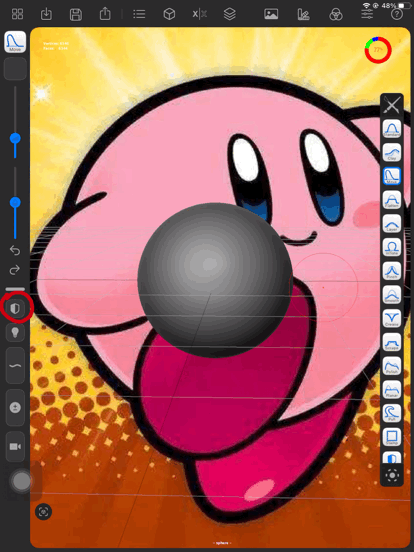Open the bulleted list panel
Image resolution: width=414 pixels, height=552 pixels.
(x=139, y=14)
